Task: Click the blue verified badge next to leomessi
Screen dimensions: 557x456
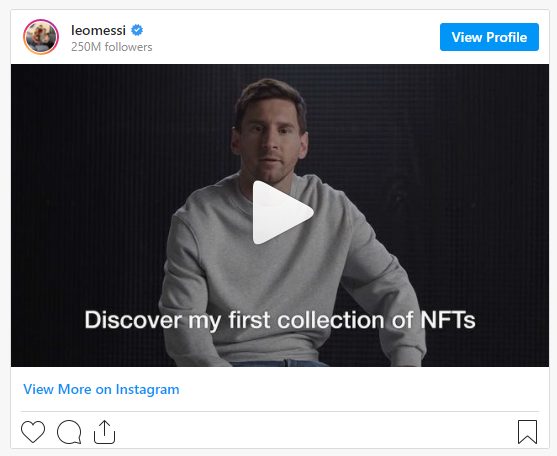Action: (137, 30)
